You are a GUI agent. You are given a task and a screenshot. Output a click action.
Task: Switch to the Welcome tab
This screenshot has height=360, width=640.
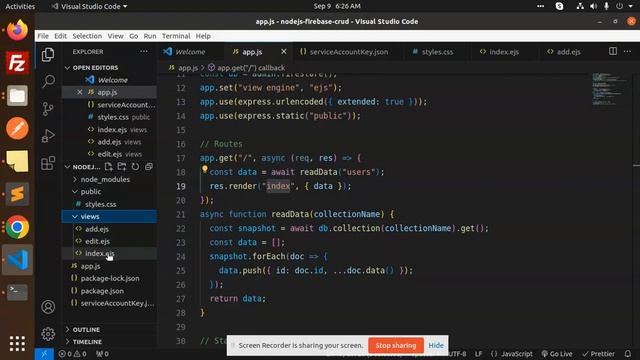(x=190, y=52)
